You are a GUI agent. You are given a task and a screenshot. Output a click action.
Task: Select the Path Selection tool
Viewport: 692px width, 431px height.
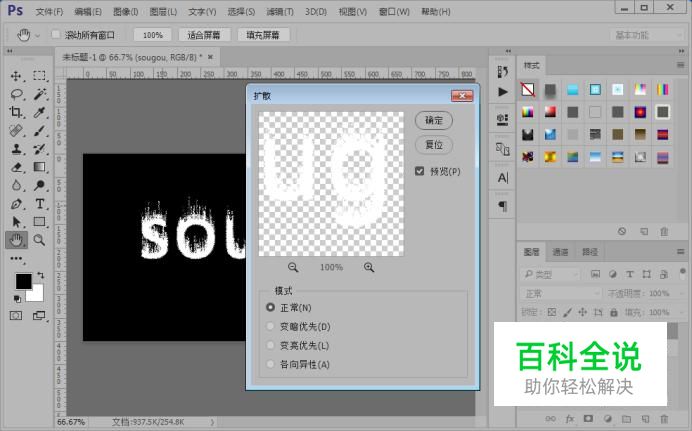pos(16,221)
